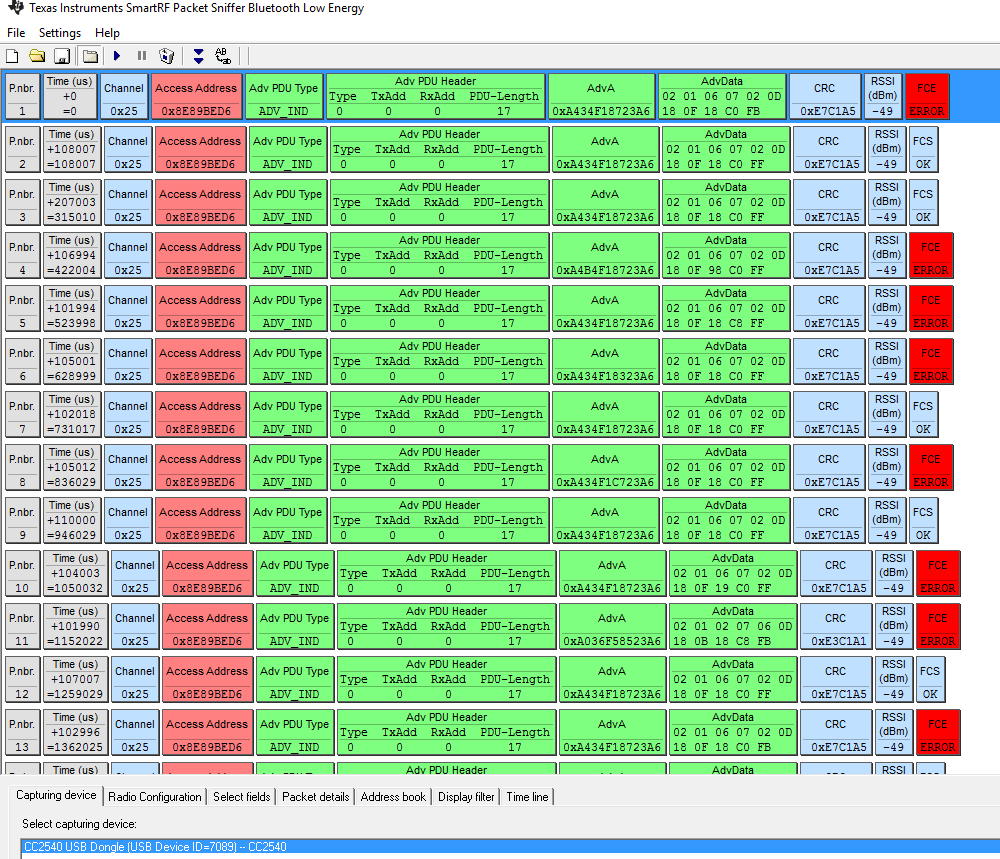Click packet 6 FCE ERROR cell
The height and width of the screenshot is (859, 1000).
tap(930, 361)
